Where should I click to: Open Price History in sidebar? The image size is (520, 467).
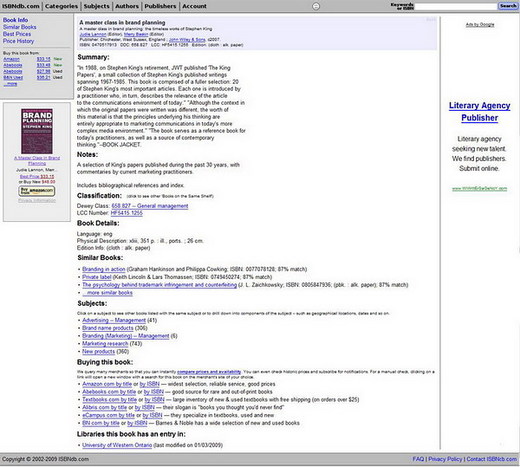click(x=19, y=41)
